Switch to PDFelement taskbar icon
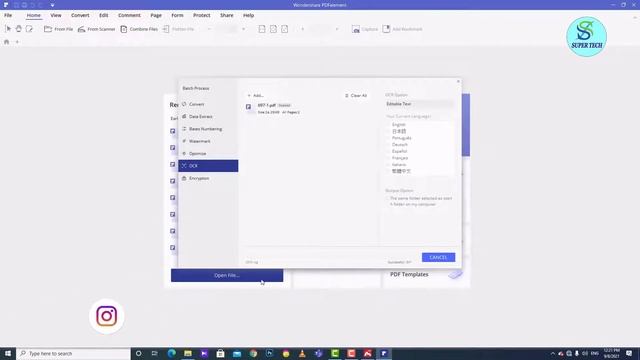640x360 pixels. pos(384,353)
